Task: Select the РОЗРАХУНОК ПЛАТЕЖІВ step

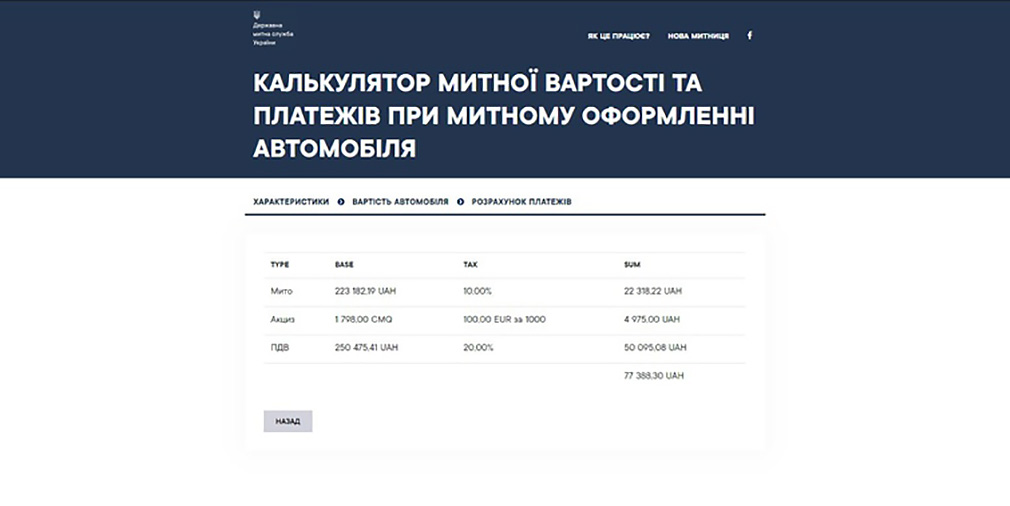Action: (521, 202)
